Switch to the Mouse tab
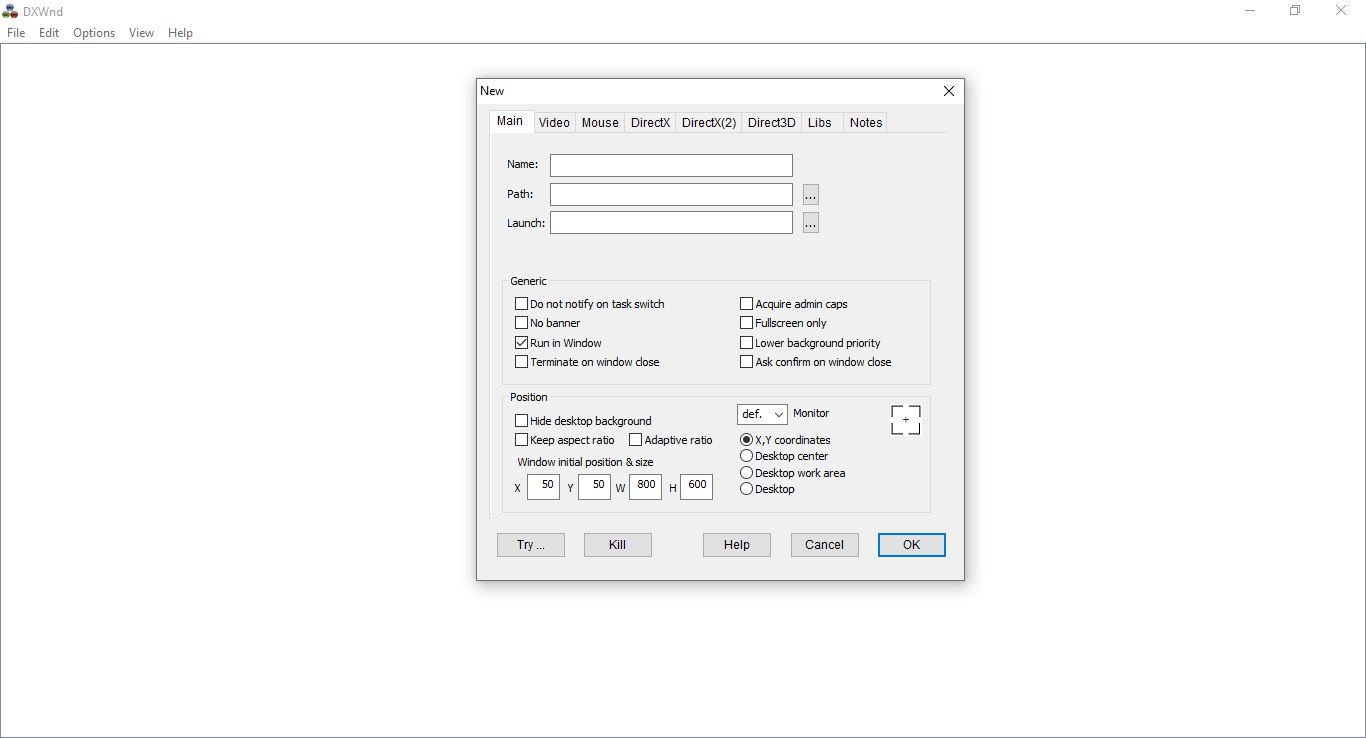This screenshot has height=738, width=1366. 600,123
